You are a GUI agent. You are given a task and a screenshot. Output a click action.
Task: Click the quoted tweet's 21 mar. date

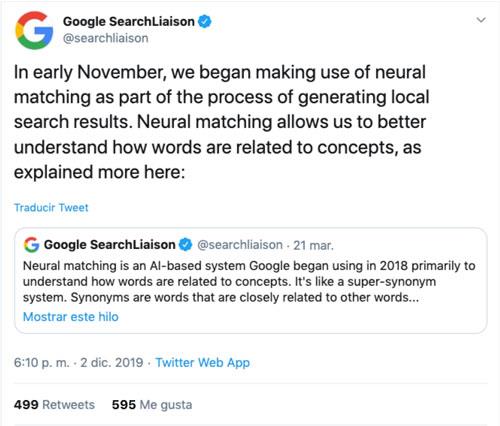click(x=313, y=245)
